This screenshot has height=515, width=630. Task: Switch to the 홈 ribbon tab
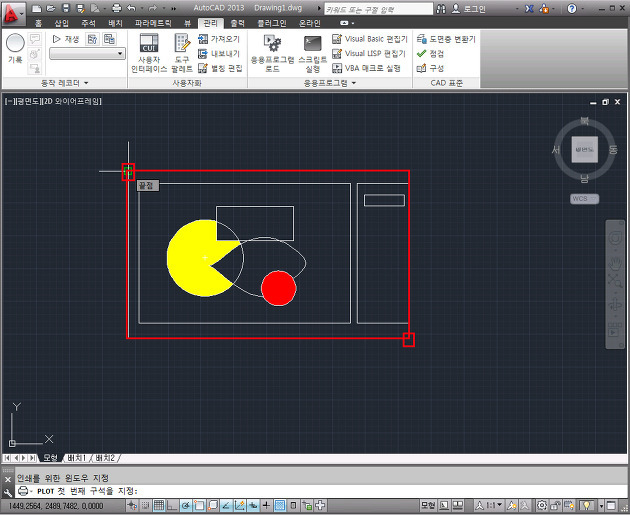point(38,23)
